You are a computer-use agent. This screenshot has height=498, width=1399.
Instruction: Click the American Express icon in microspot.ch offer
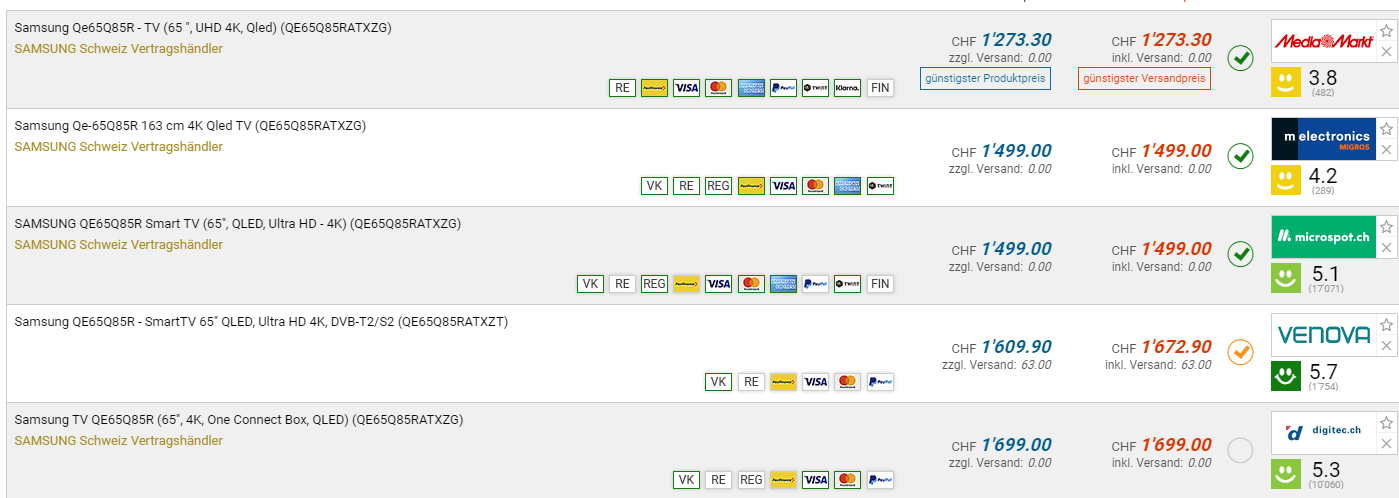(x=783, y=284)
